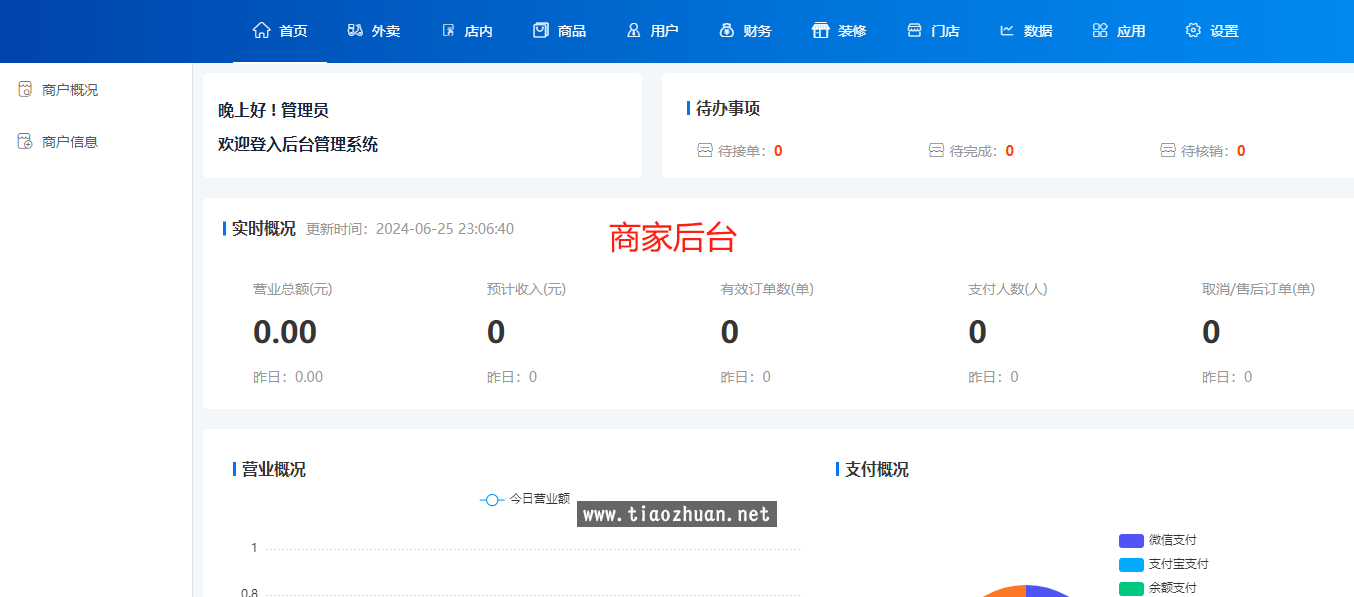
Task: Click the 店内 in-store icon
Action: point(448,30)
